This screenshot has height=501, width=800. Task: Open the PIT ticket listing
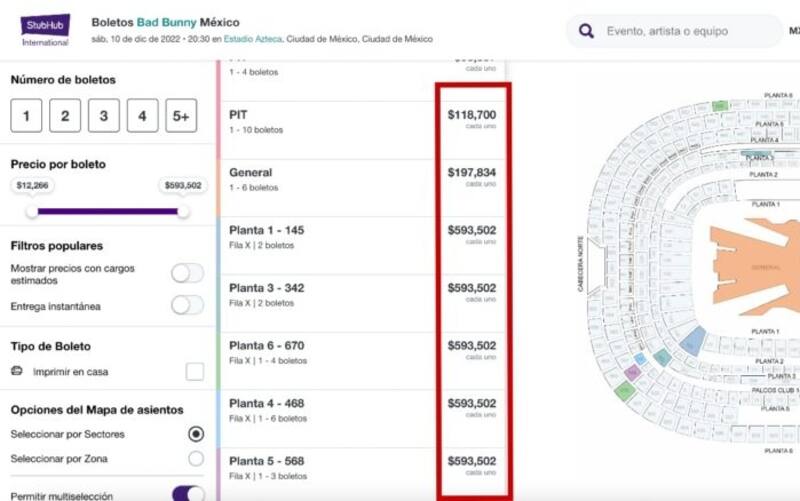(330, 122)
